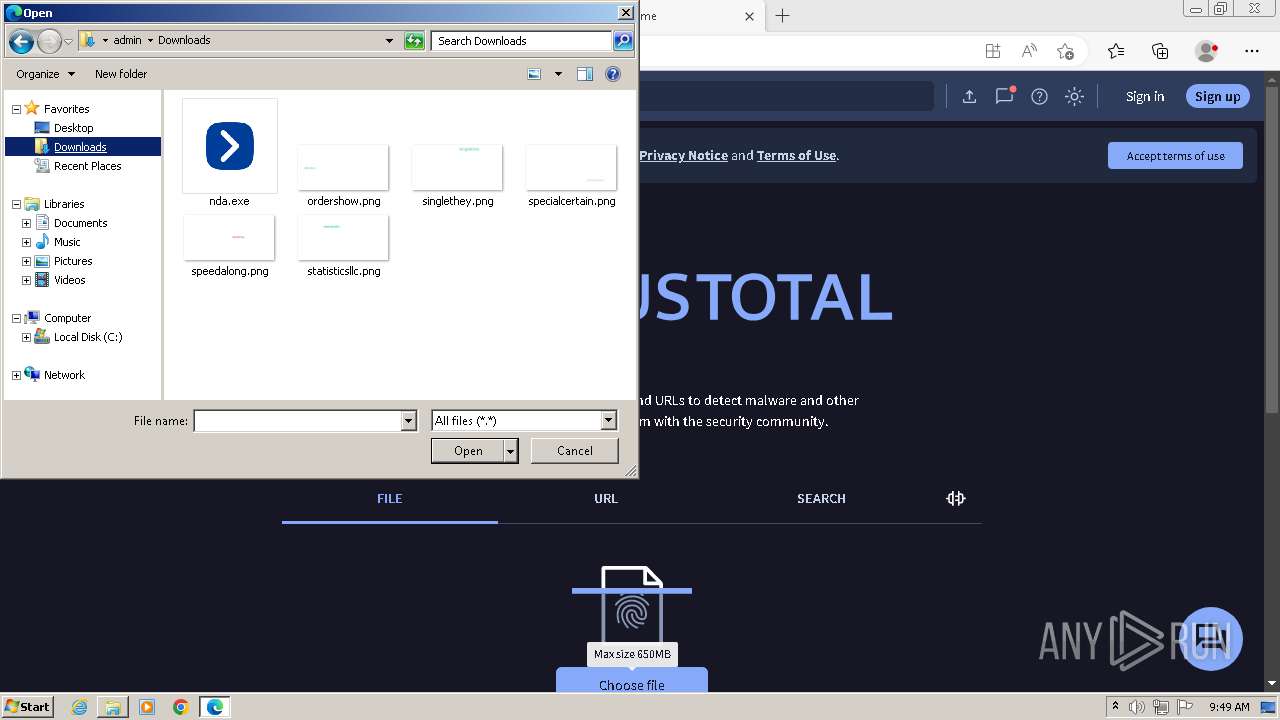Open Edge extensions icon
The width and height of the screenshot is (1280, 720).
coord(992,51)
